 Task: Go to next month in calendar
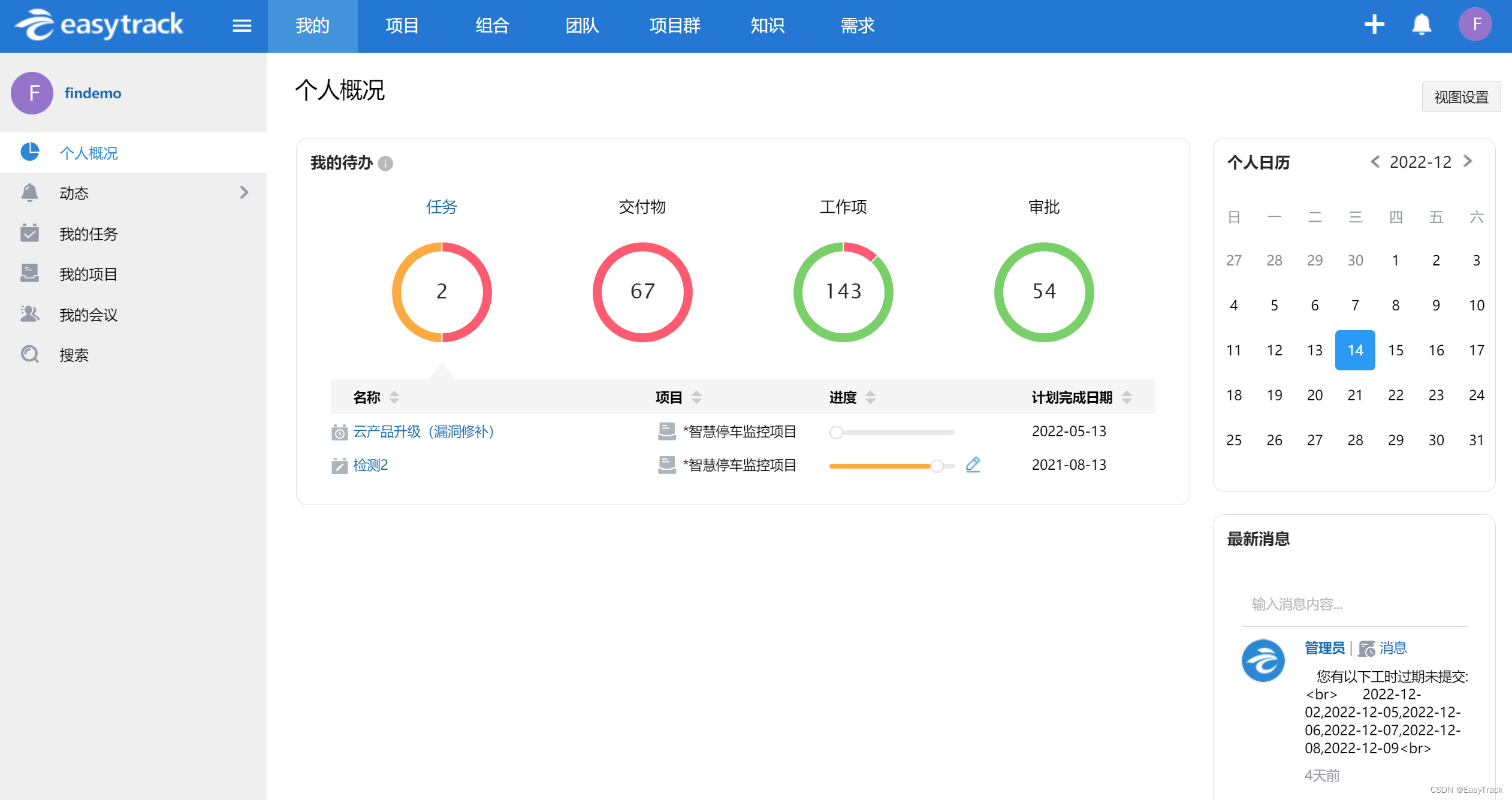click(1468, 162)
